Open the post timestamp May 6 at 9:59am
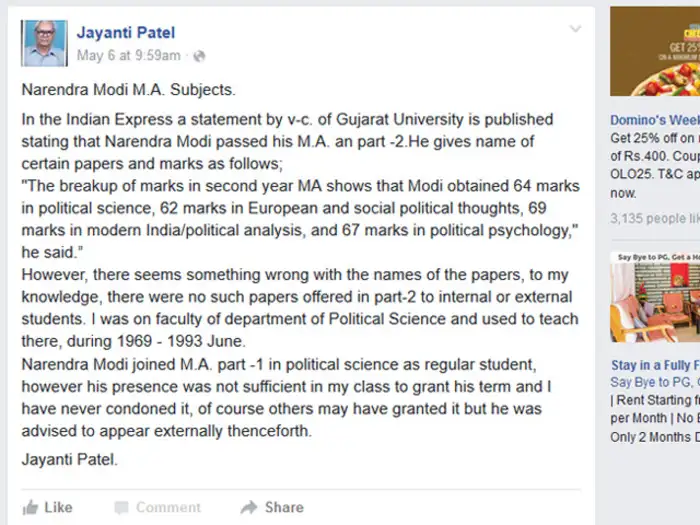 tap(129, 56)
